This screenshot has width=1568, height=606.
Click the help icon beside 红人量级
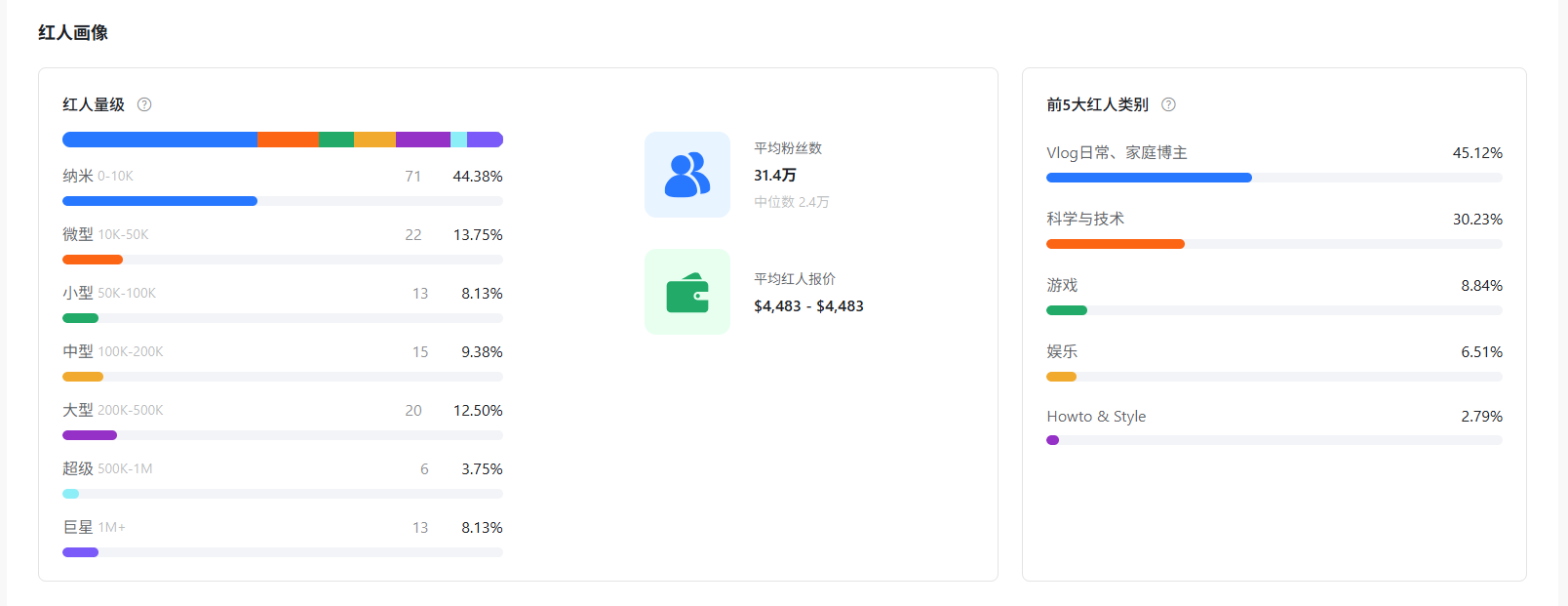[x=144, y=104]
